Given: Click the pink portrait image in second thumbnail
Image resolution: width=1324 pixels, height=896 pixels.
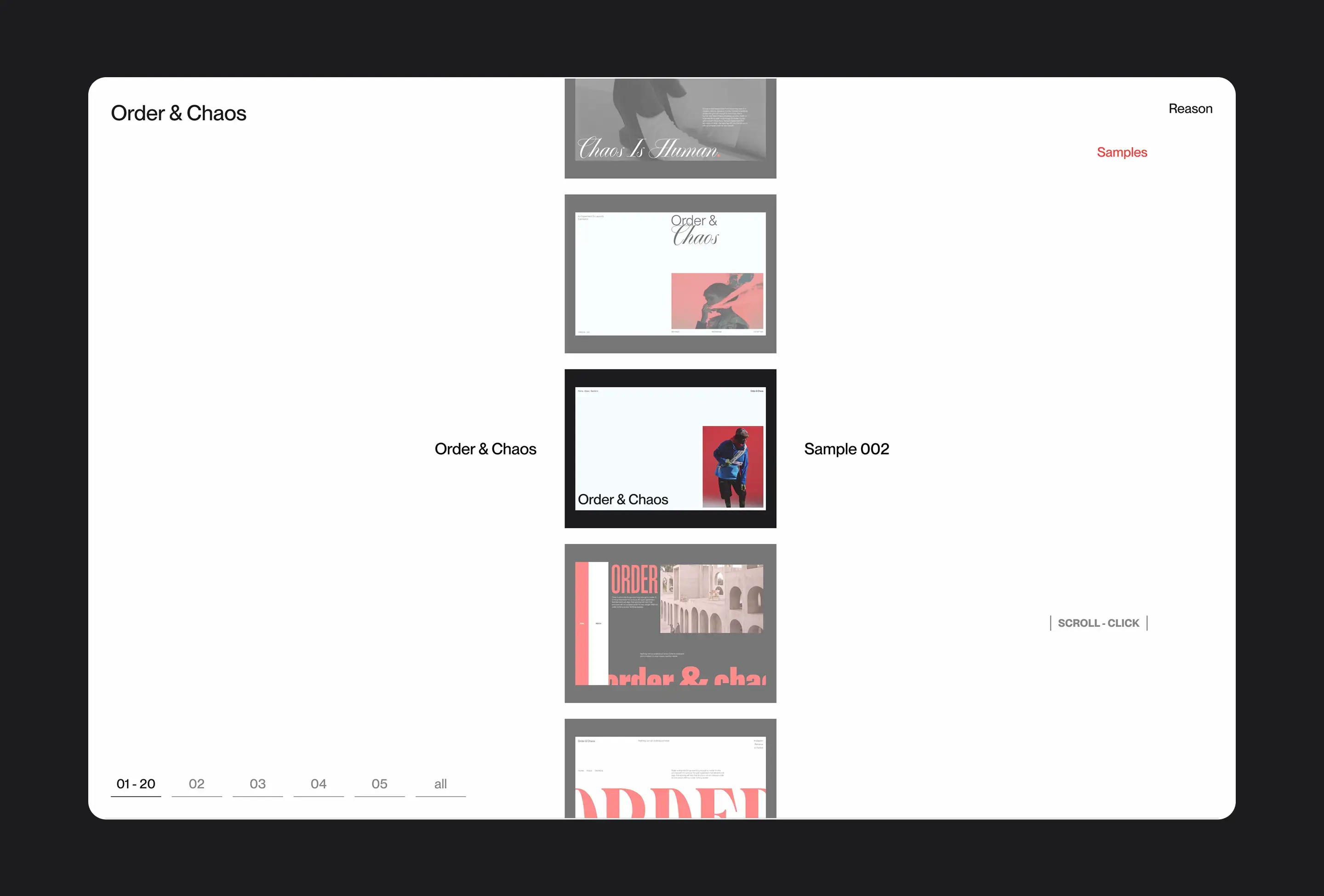Looking at the screenshot, I should (x=717, y=301).
